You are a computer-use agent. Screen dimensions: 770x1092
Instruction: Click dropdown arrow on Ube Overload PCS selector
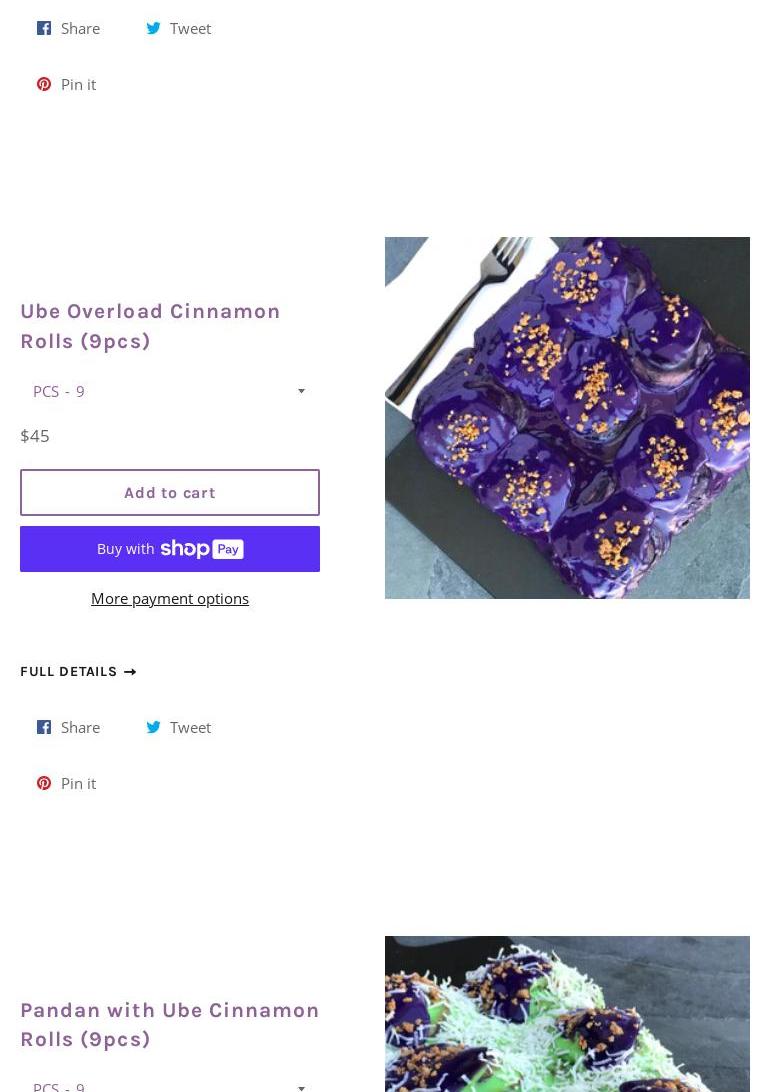301,391
